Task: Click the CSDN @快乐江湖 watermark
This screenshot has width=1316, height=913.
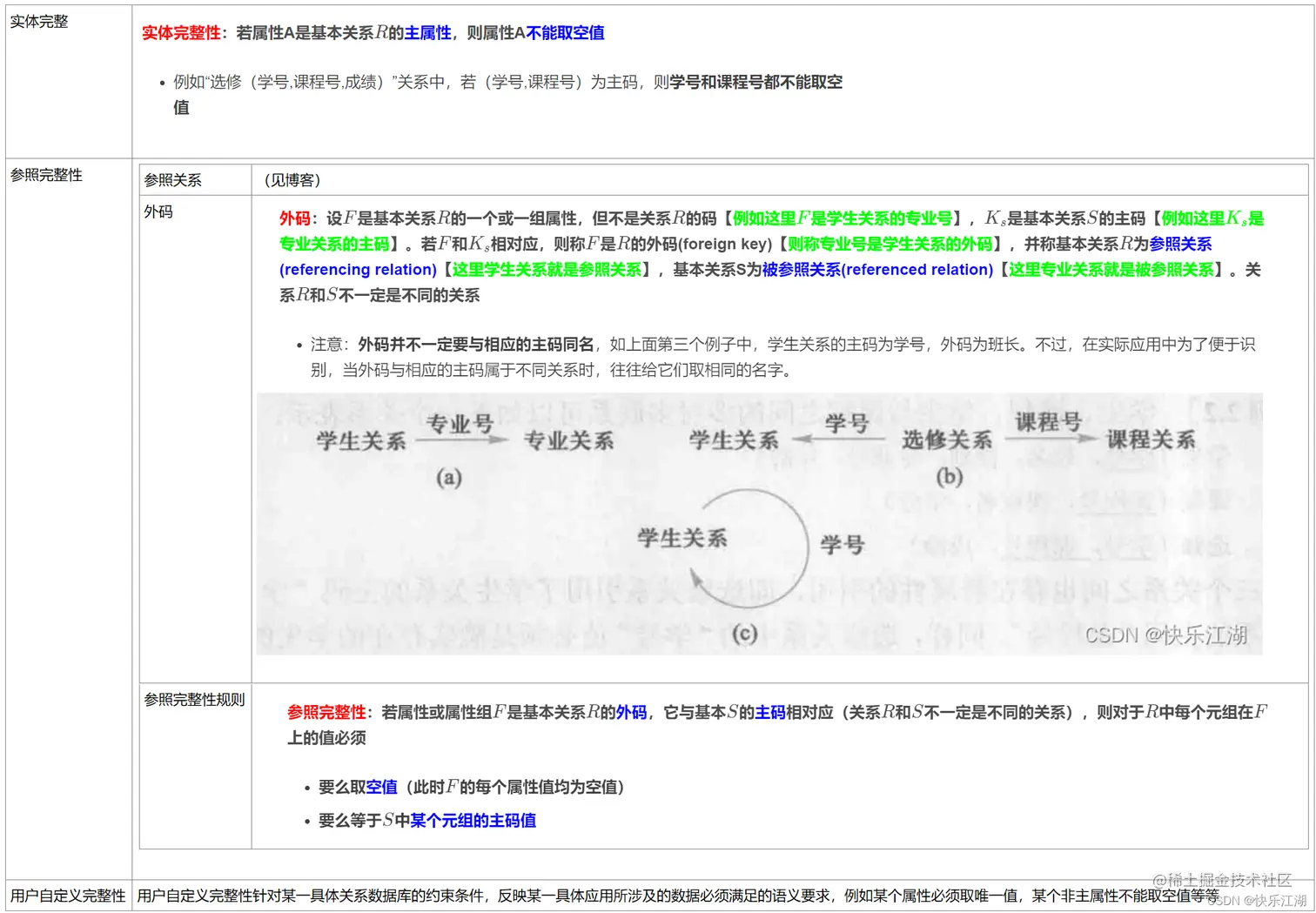Action: click(1167, 635)
